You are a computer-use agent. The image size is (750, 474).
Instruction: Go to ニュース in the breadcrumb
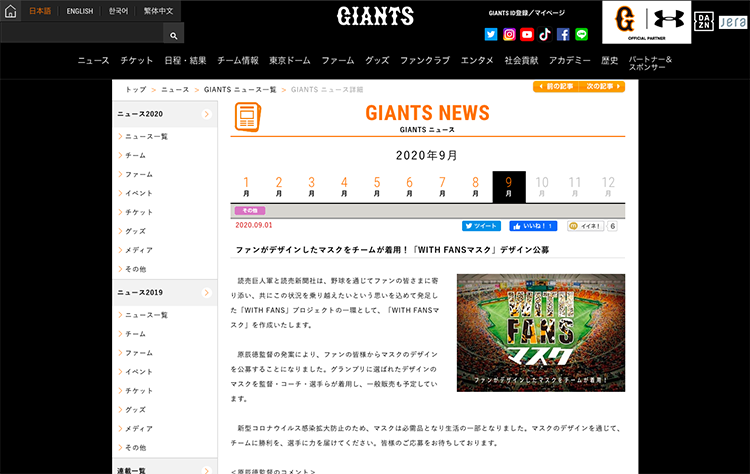click(175, 89)
